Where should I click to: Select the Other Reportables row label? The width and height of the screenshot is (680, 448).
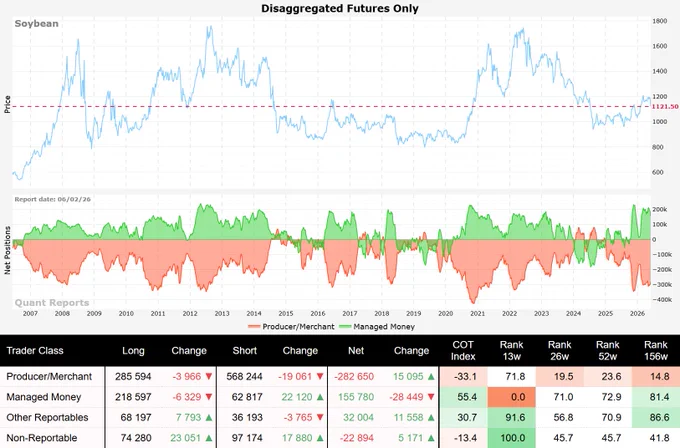click(x=47, y=417)
